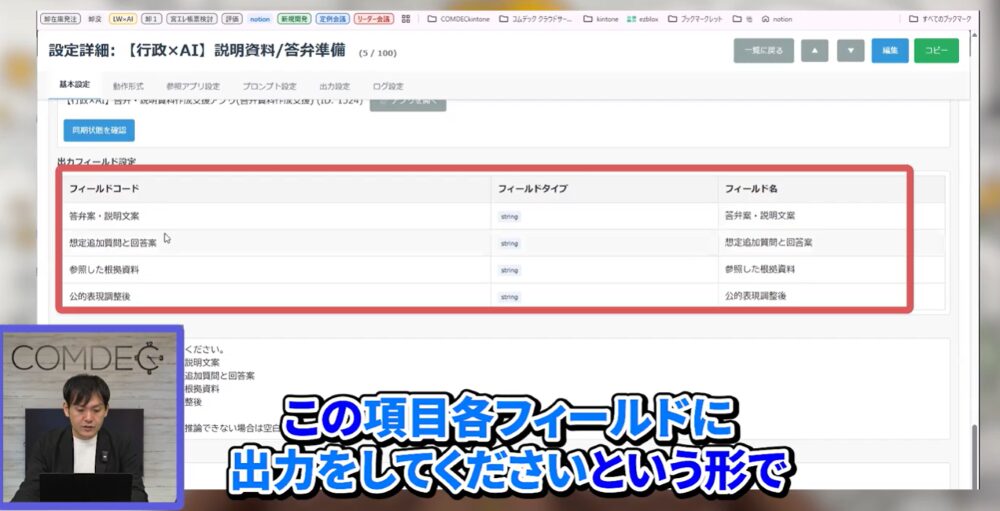Viewport: 1000px width, 511px height.
Task: Click the page's vertical scrollbar thumb
Action: 975,455
